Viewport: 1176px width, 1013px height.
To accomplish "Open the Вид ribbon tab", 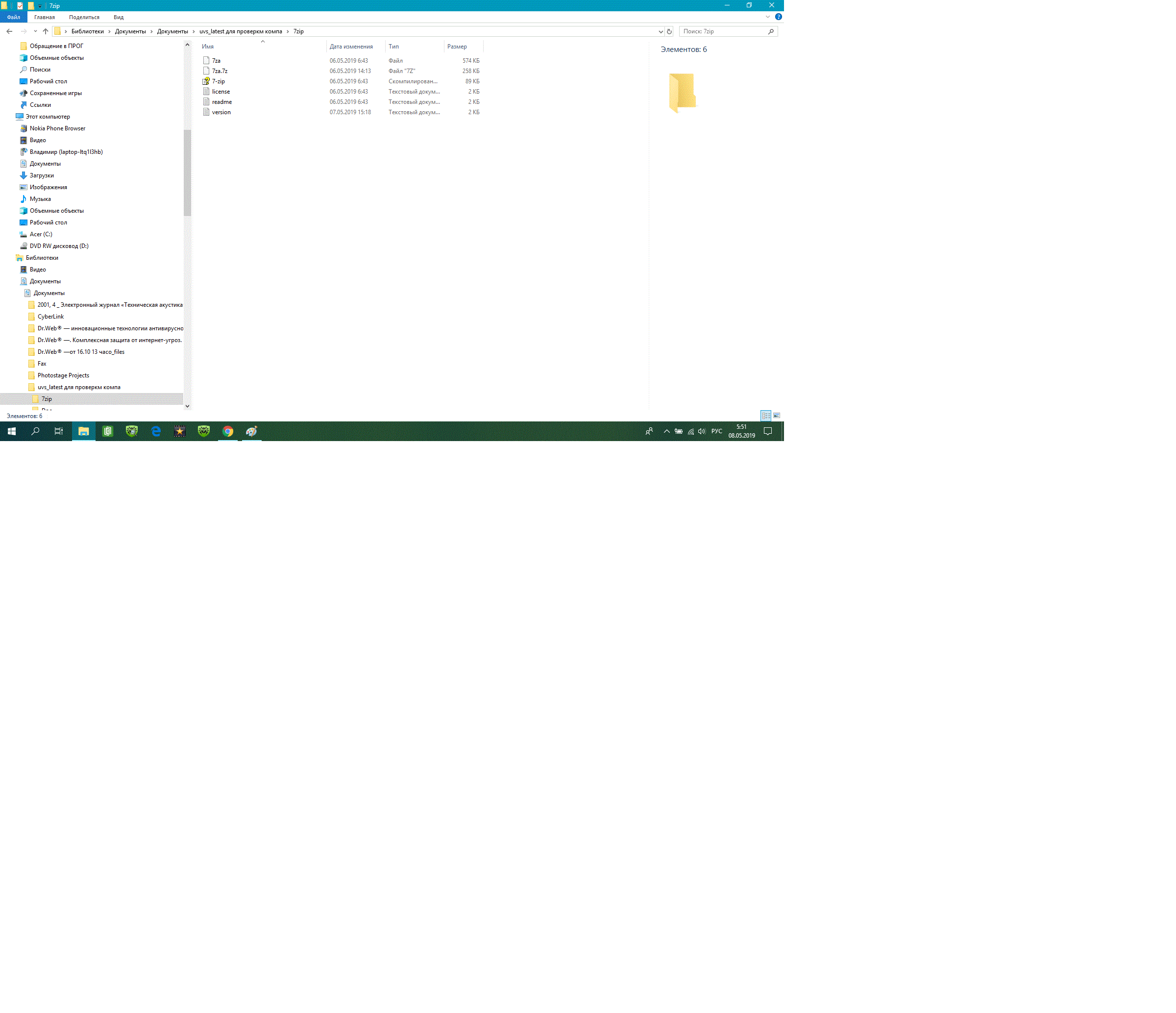I will point(118,17).
